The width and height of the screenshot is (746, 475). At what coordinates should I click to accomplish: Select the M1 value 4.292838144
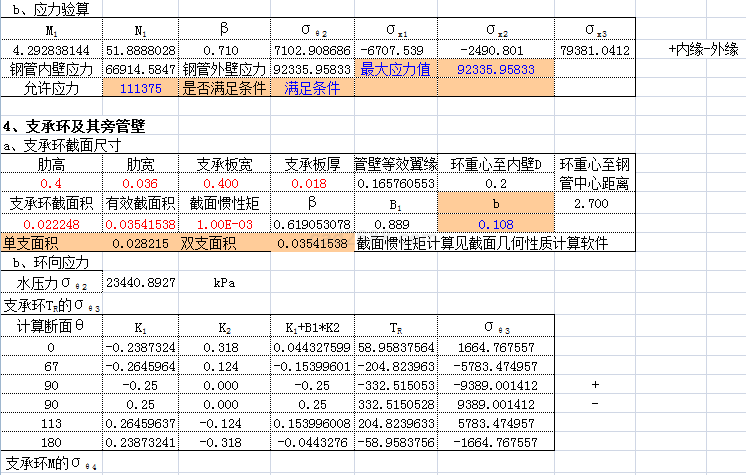[x=49, y=49]
